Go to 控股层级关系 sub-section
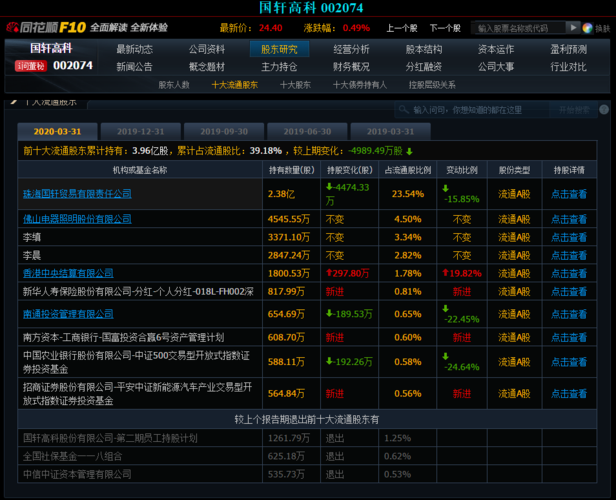 pos(432,85)
